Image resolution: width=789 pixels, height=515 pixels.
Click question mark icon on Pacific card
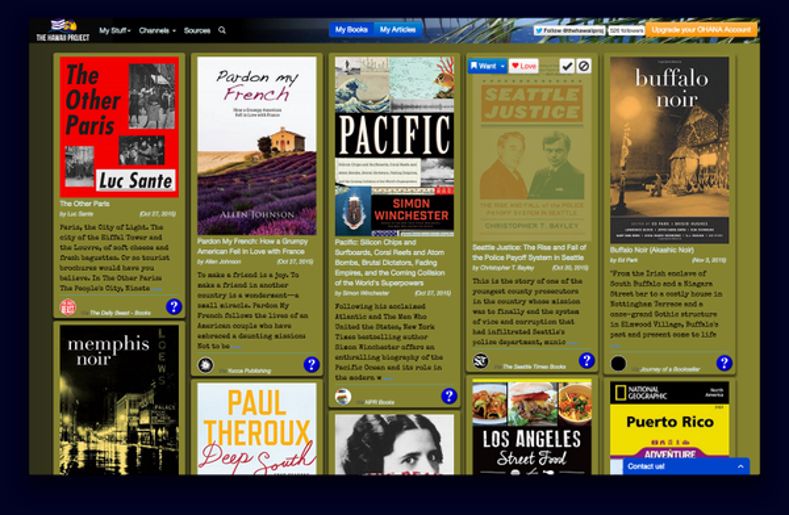pos(449,396)
